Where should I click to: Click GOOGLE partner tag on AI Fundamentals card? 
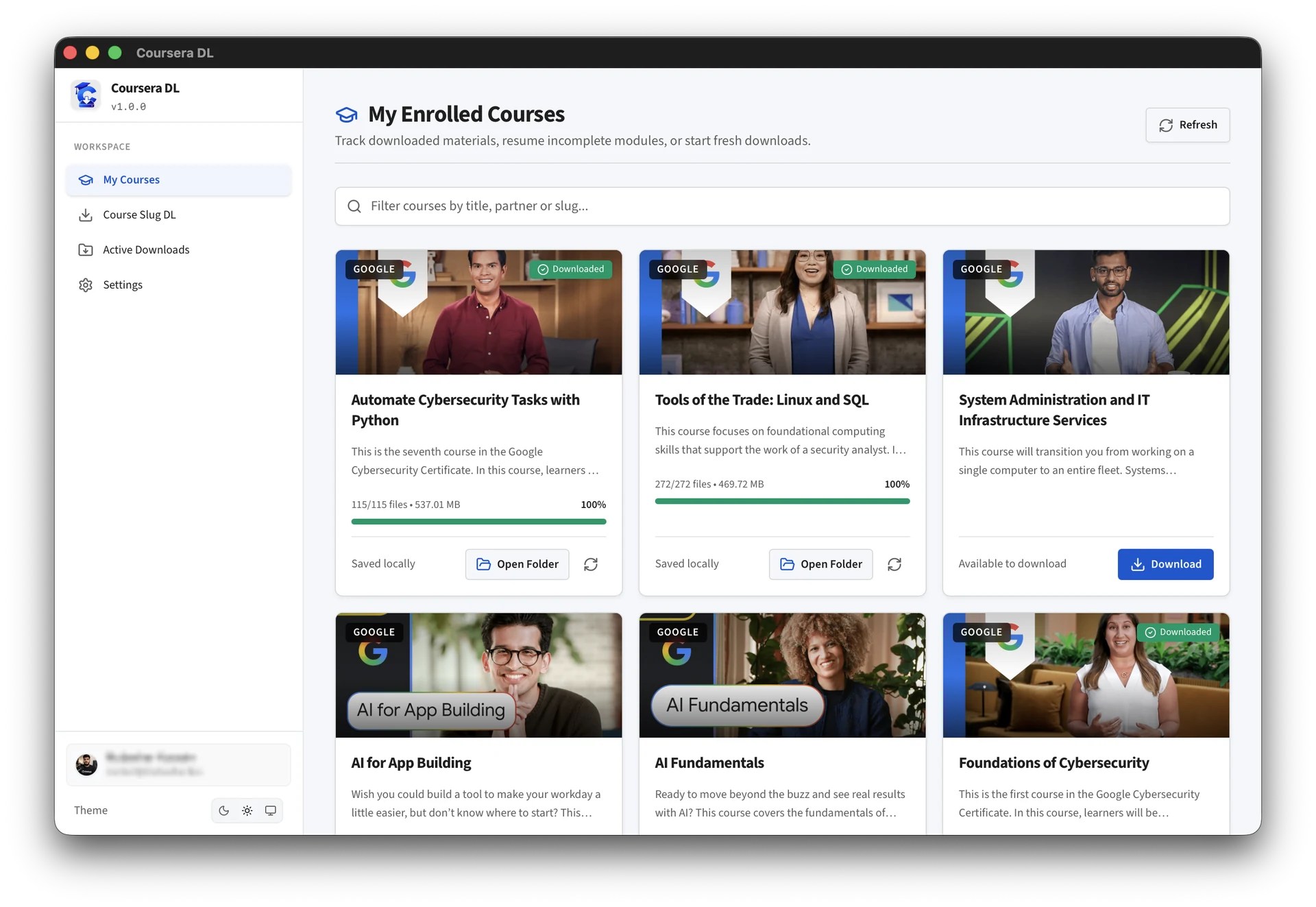(x=678, y=632)
